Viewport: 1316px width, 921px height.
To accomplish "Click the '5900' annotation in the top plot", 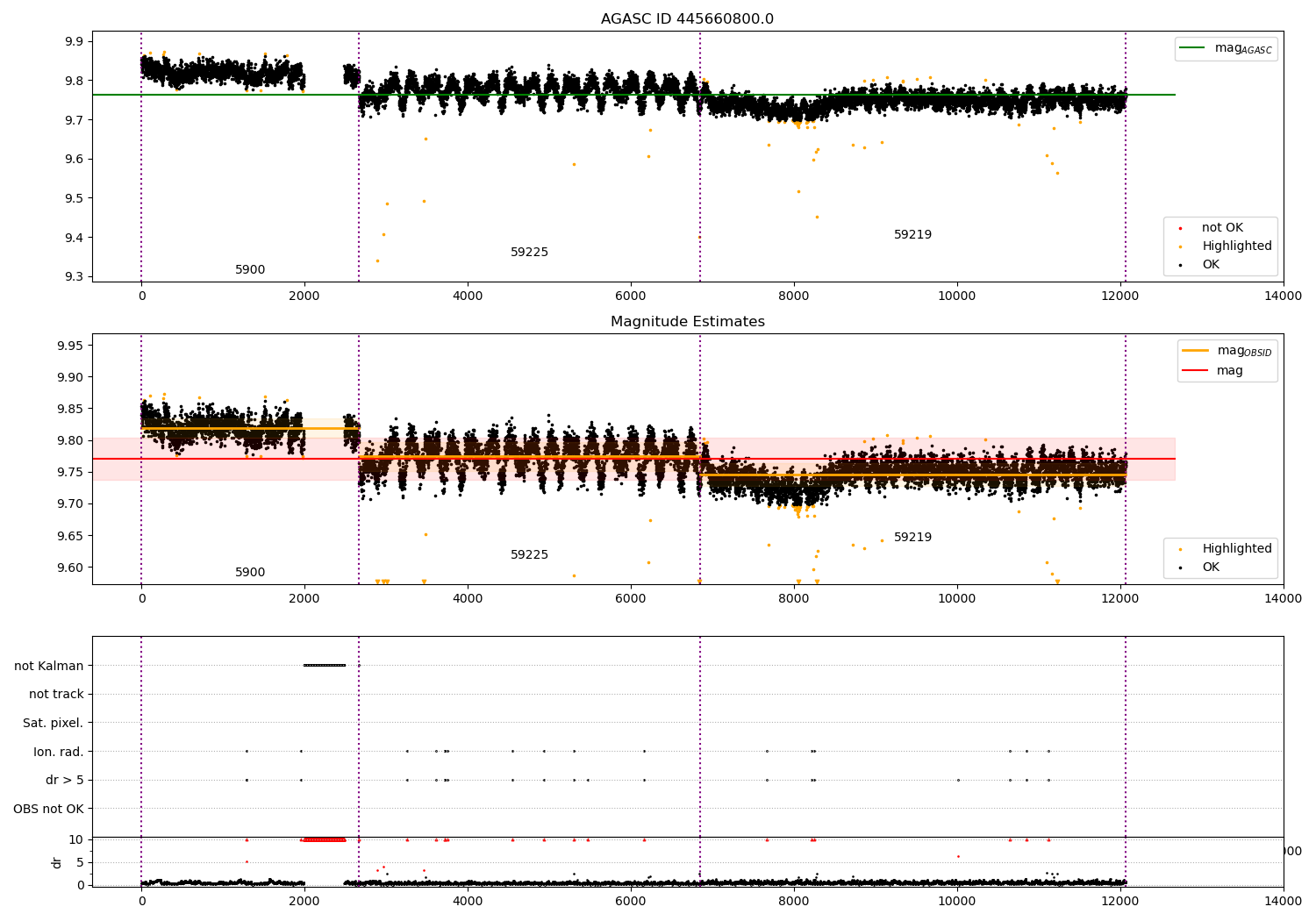I will [x=250, y=270].
